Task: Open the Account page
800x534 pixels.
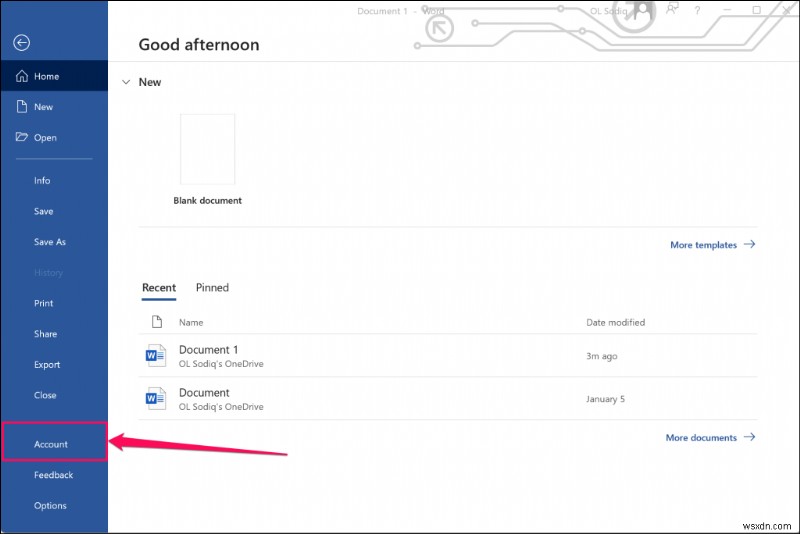Action: pyautogui.click(x=54, y=442)
